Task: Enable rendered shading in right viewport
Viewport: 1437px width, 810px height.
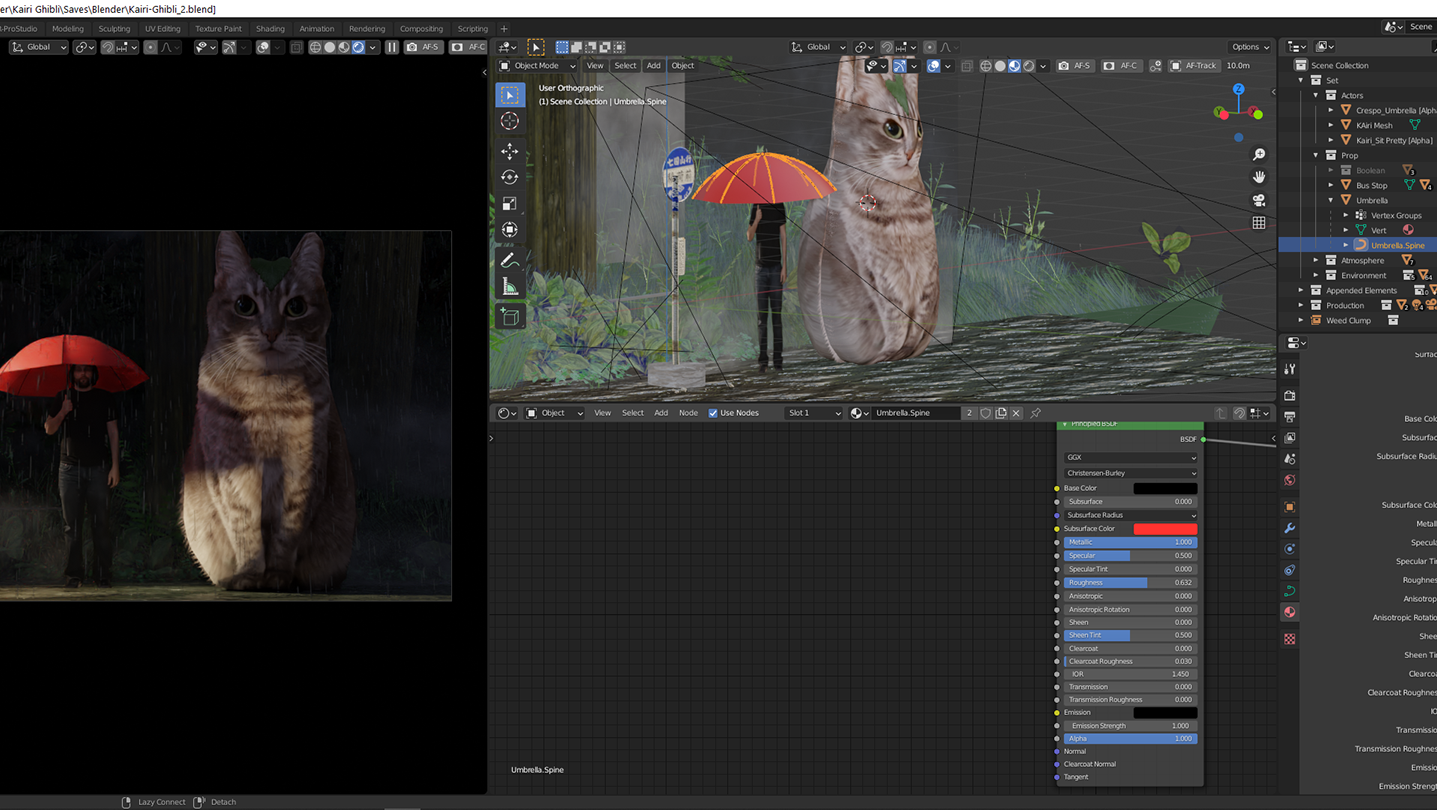Action: [x=1028, y=66]
